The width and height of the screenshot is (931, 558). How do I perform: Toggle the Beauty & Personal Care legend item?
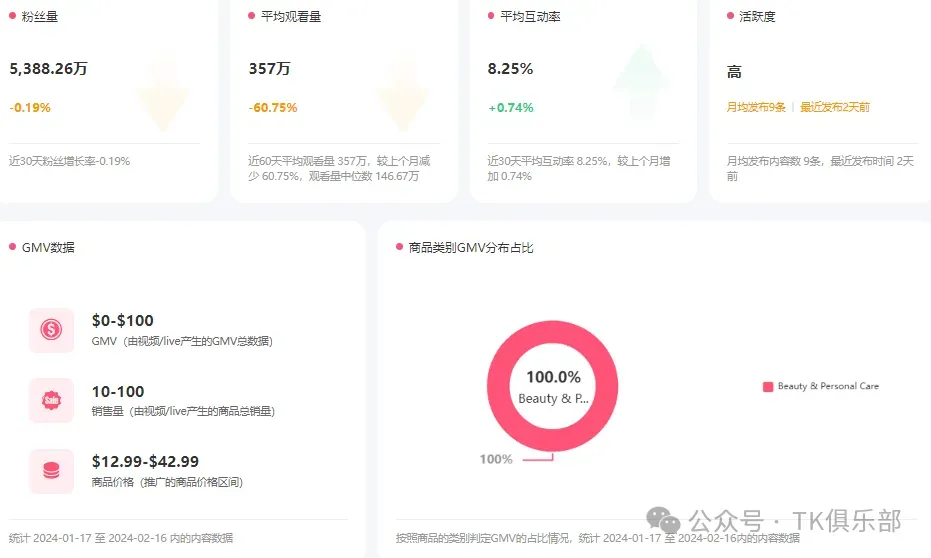pyautogui.click(x=821, y=386)
